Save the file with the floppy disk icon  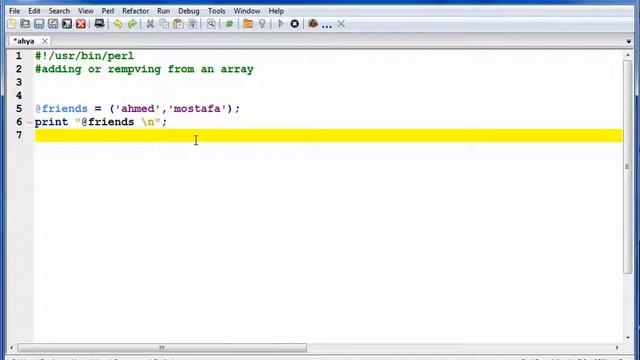pos(39,24)
